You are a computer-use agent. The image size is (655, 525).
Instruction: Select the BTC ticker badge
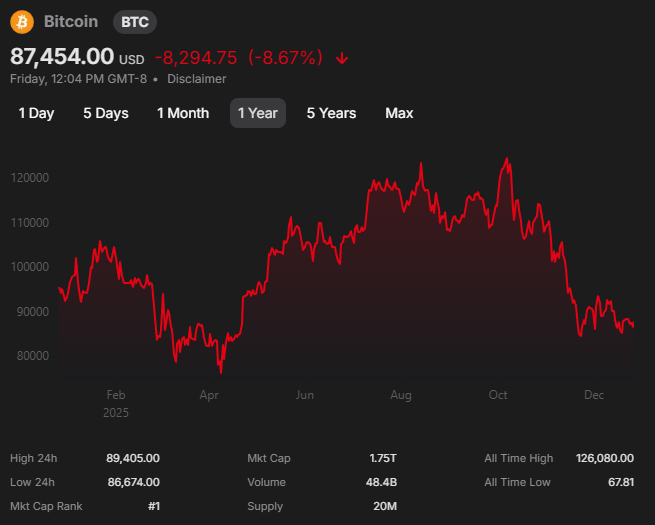point(135,22)
